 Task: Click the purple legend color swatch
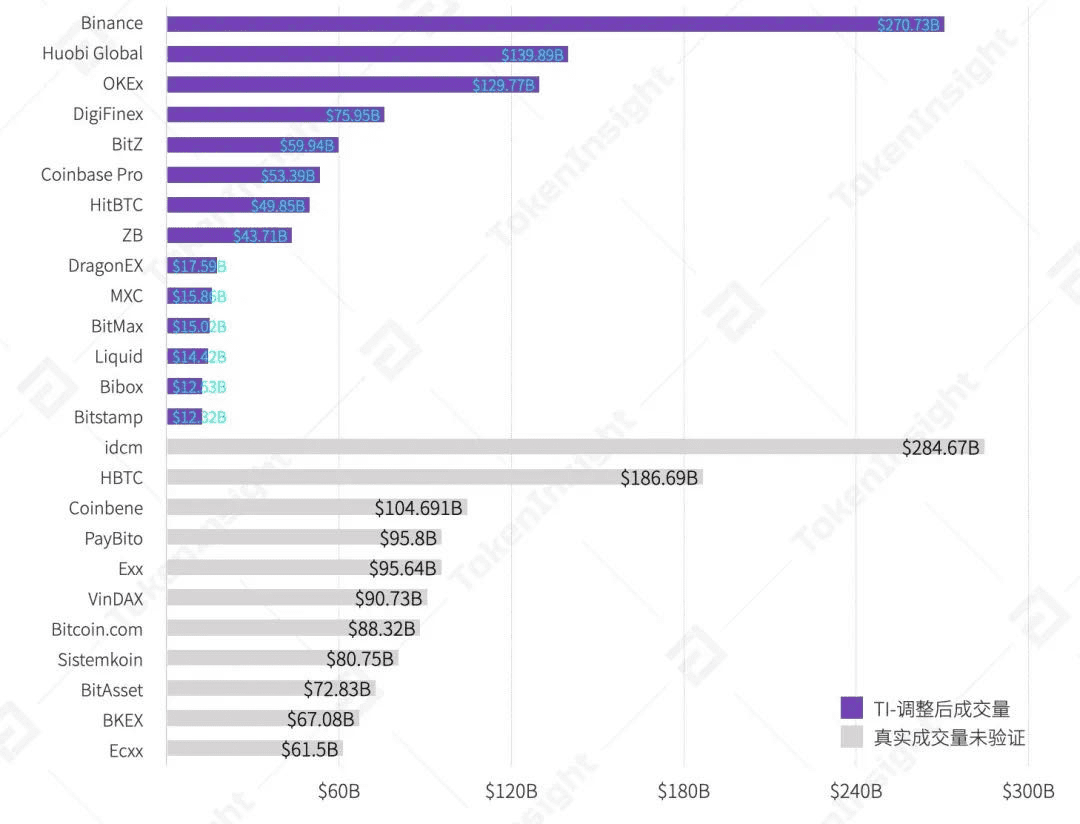click(x=851, y=708)
